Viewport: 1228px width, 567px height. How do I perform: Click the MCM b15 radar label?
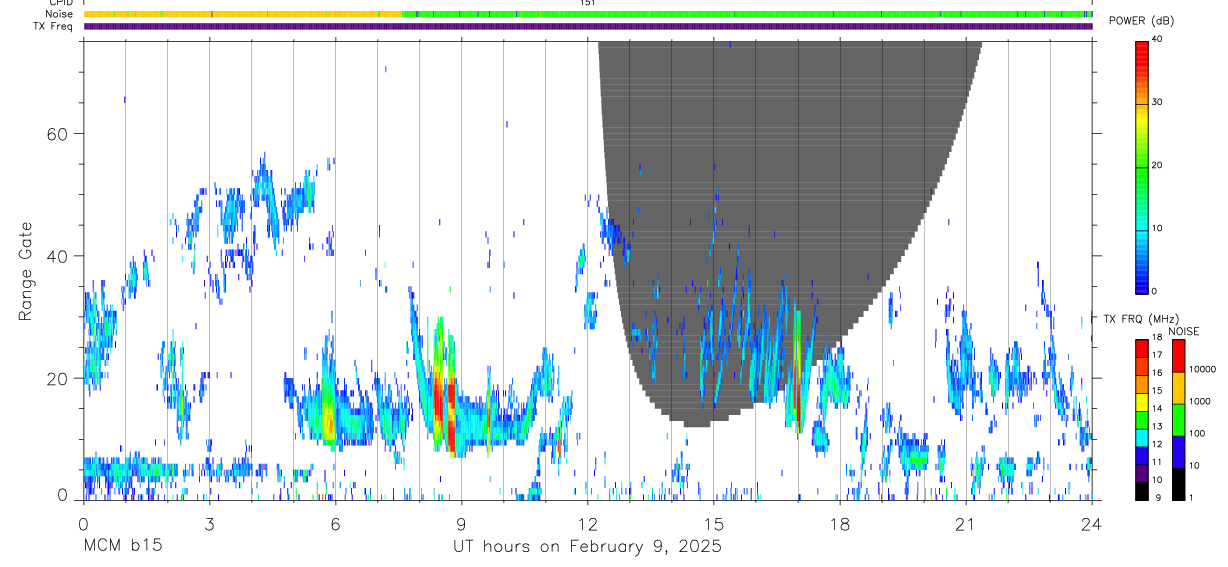[x=122, y=547]
